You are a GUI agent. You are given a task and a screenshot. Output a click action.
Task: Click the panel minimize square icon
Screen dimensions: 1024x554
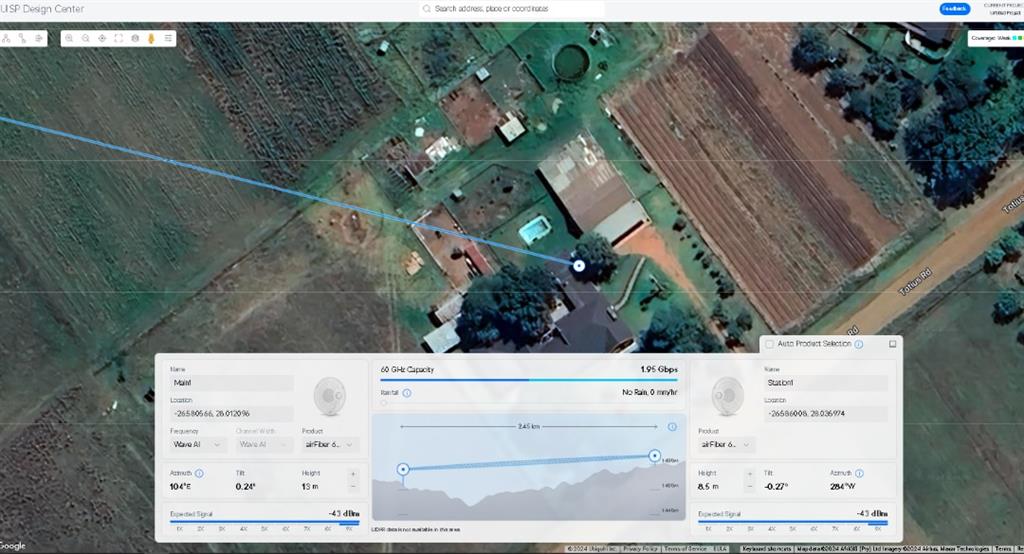[892, 344]
